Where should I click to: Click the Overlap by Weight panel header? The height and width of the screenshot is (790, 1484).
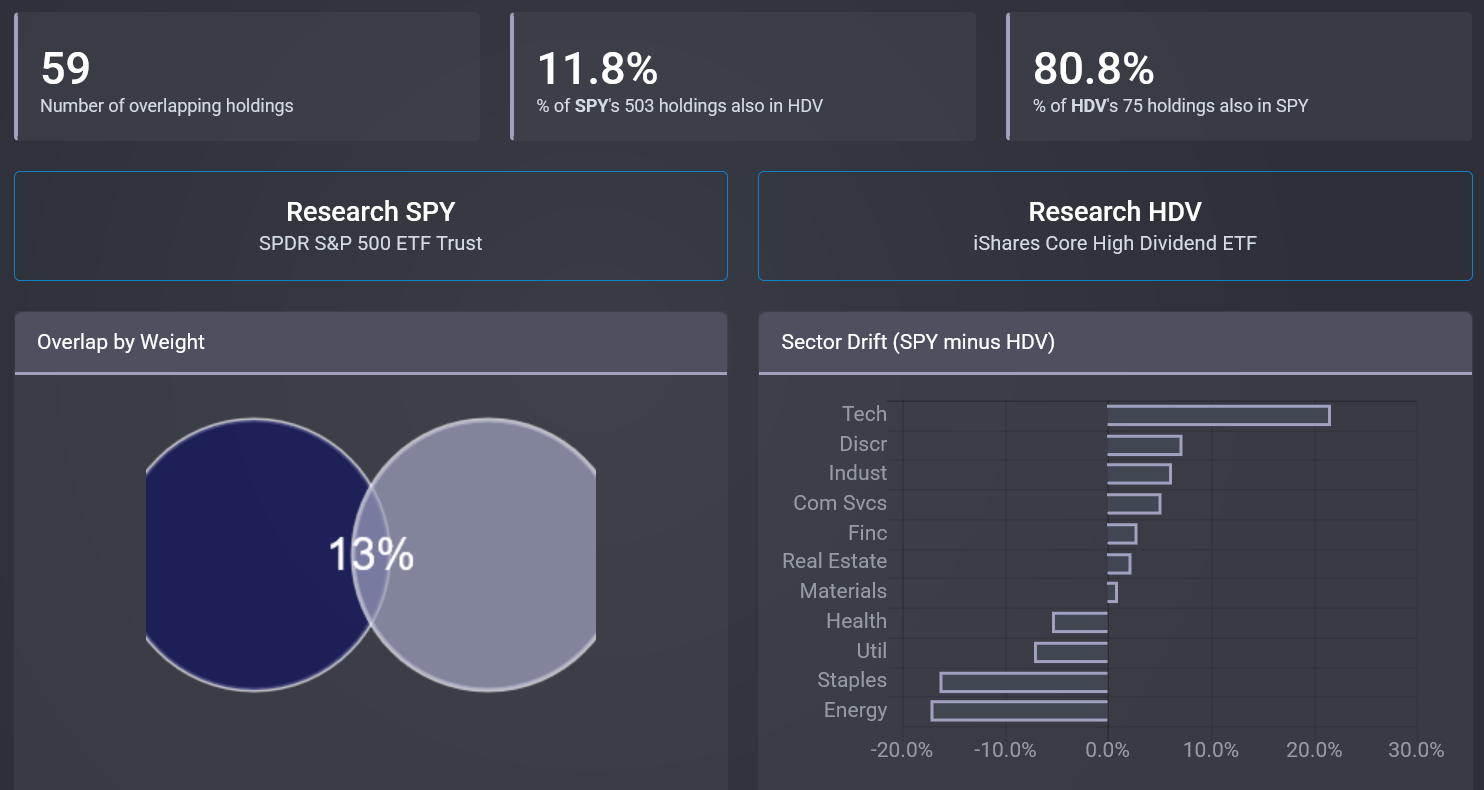pyautogui.click(x=370, y=343)
